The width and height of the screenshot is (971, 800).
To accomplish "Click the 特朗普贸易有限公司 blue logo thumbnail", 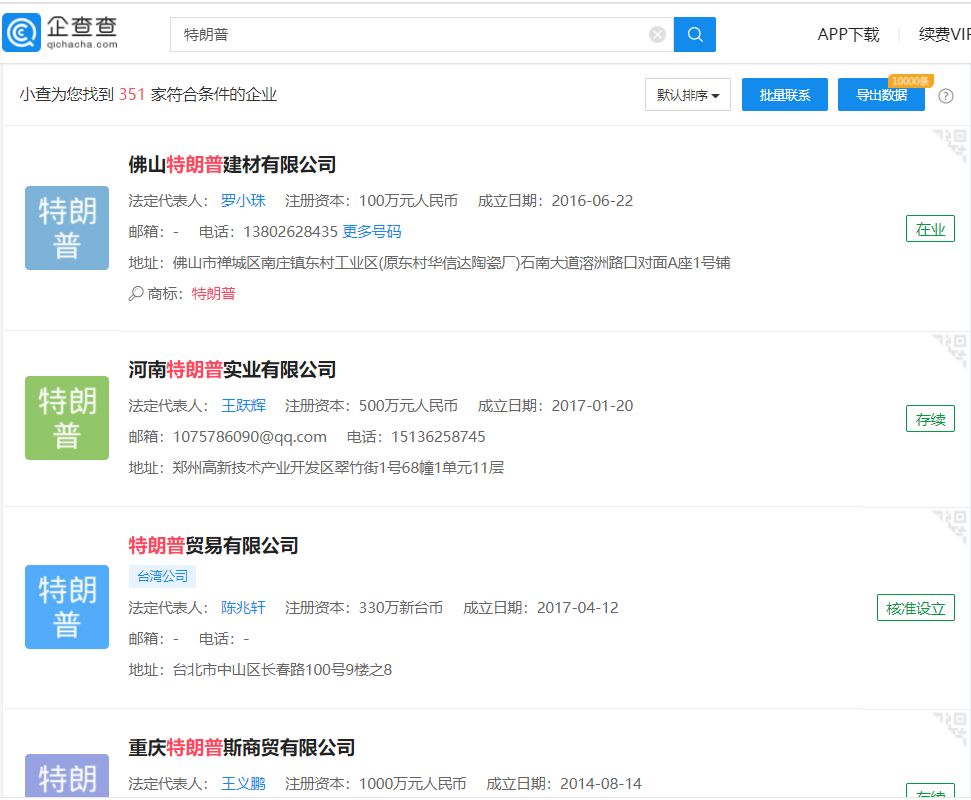I will [67, 607].
